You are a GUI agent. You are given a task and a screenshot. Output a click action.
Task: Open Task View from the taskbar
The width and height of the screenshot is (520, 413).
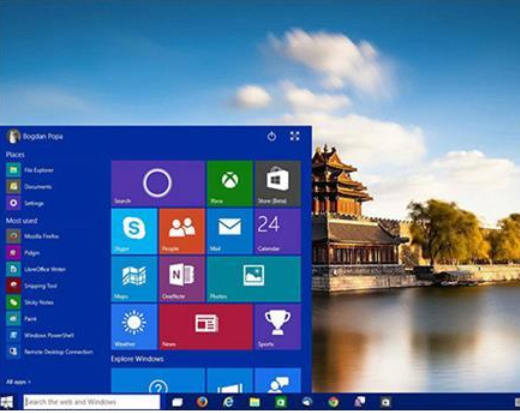(x=177, y=402)
